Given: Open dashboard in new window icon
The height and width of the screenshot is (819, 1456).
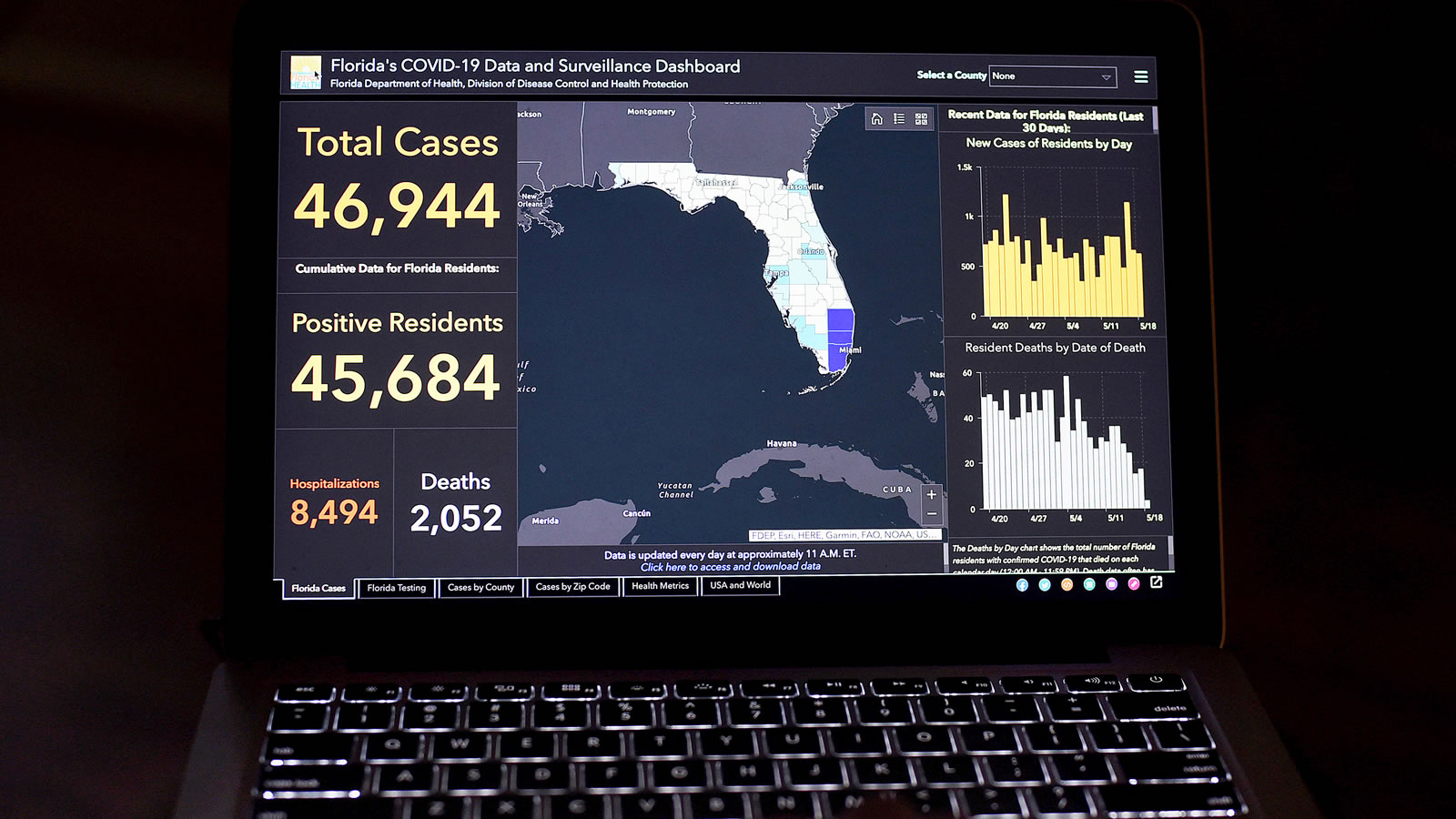Looking at the screenshot, I should pyautogui.click(x=1157, y=582).
